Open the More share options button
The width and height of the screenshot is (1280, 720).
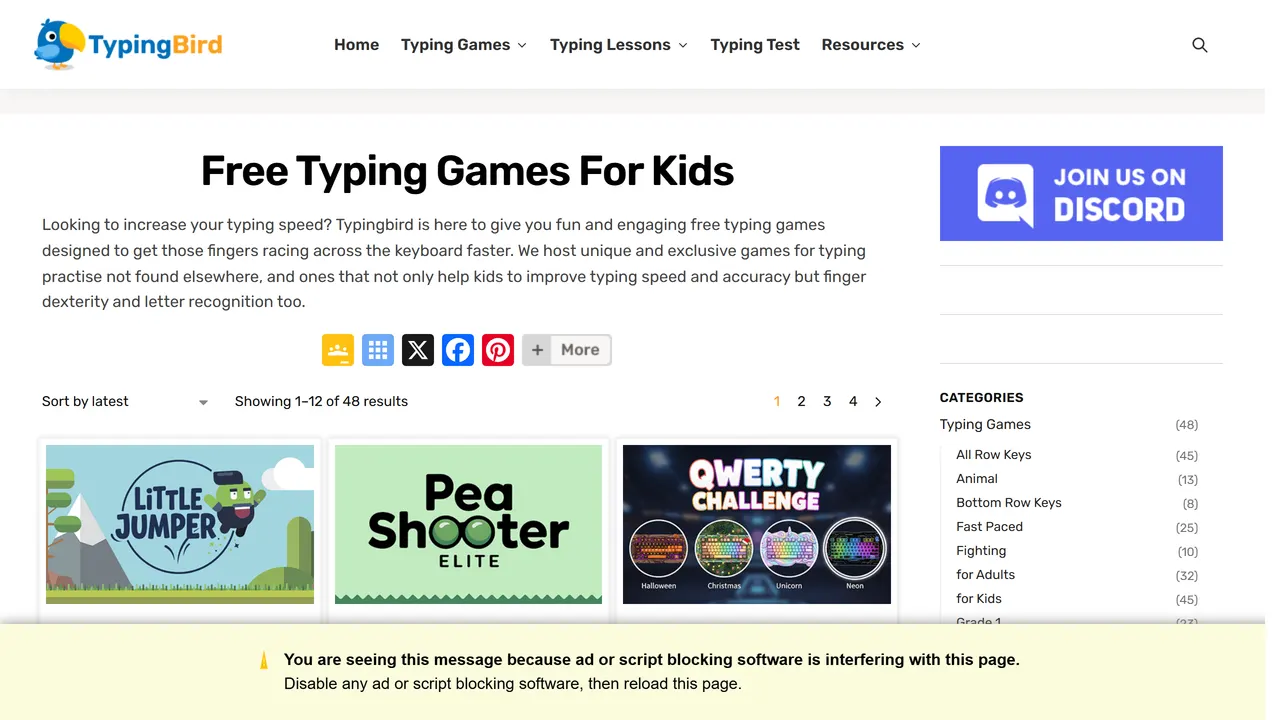[567, 350]
